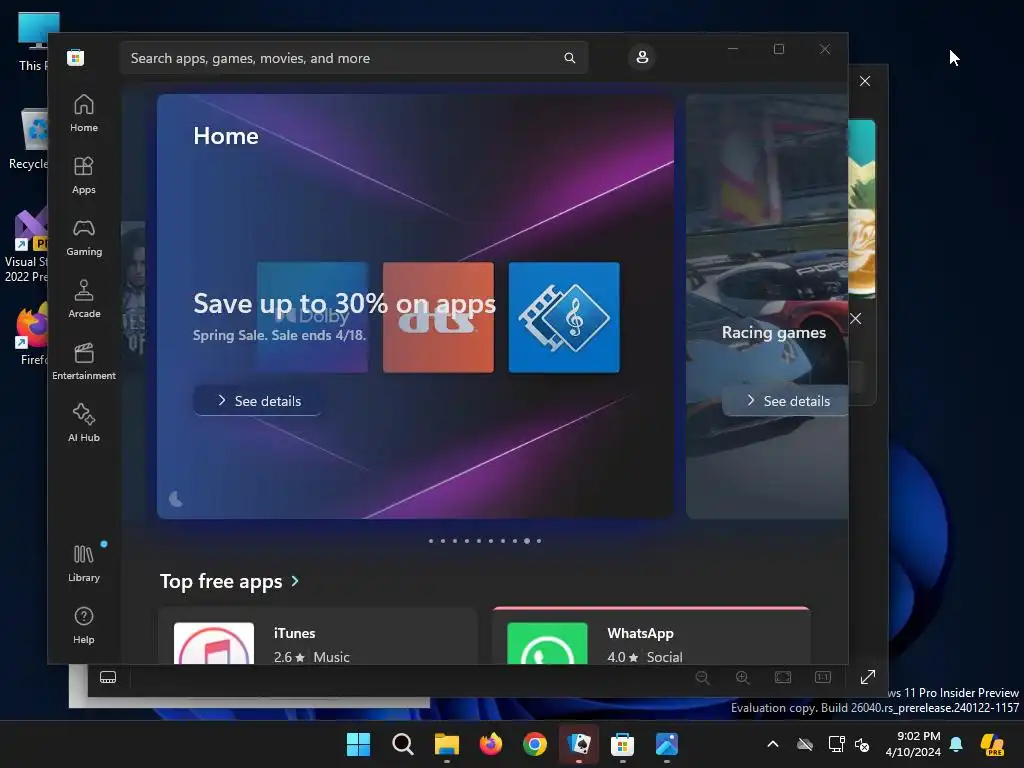
Task: Open Help in the Store sidebar
Action: click(x=84, y=625)
